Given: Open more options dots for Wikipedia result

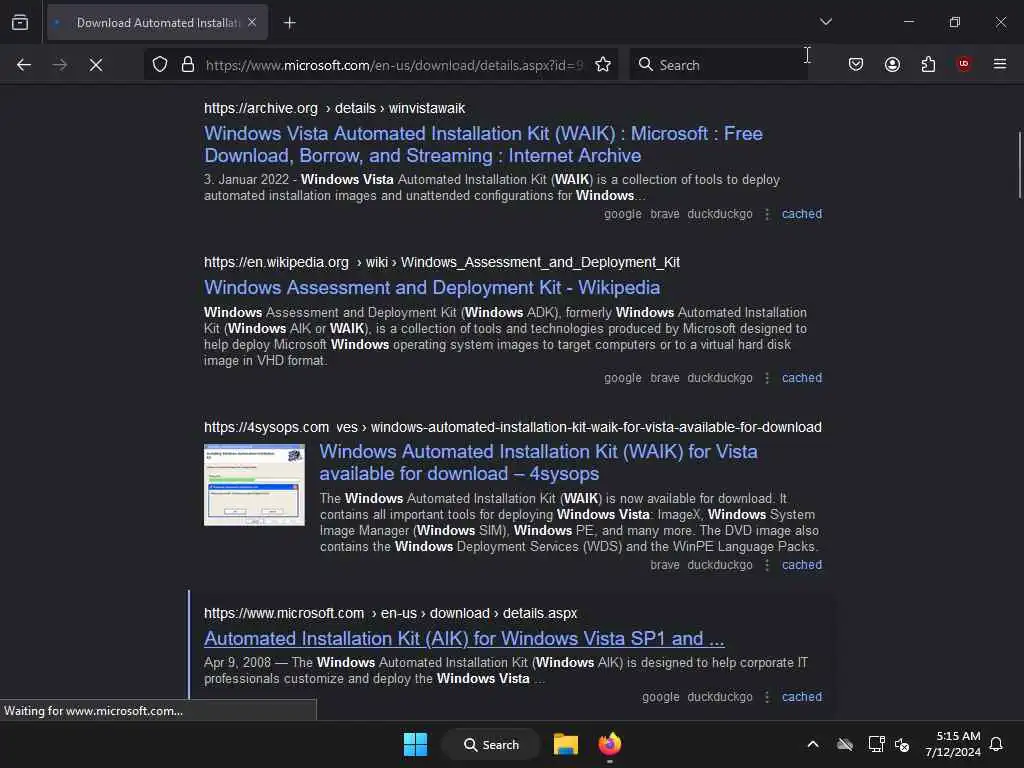Looking at the screenshot, I should point(767,378).
